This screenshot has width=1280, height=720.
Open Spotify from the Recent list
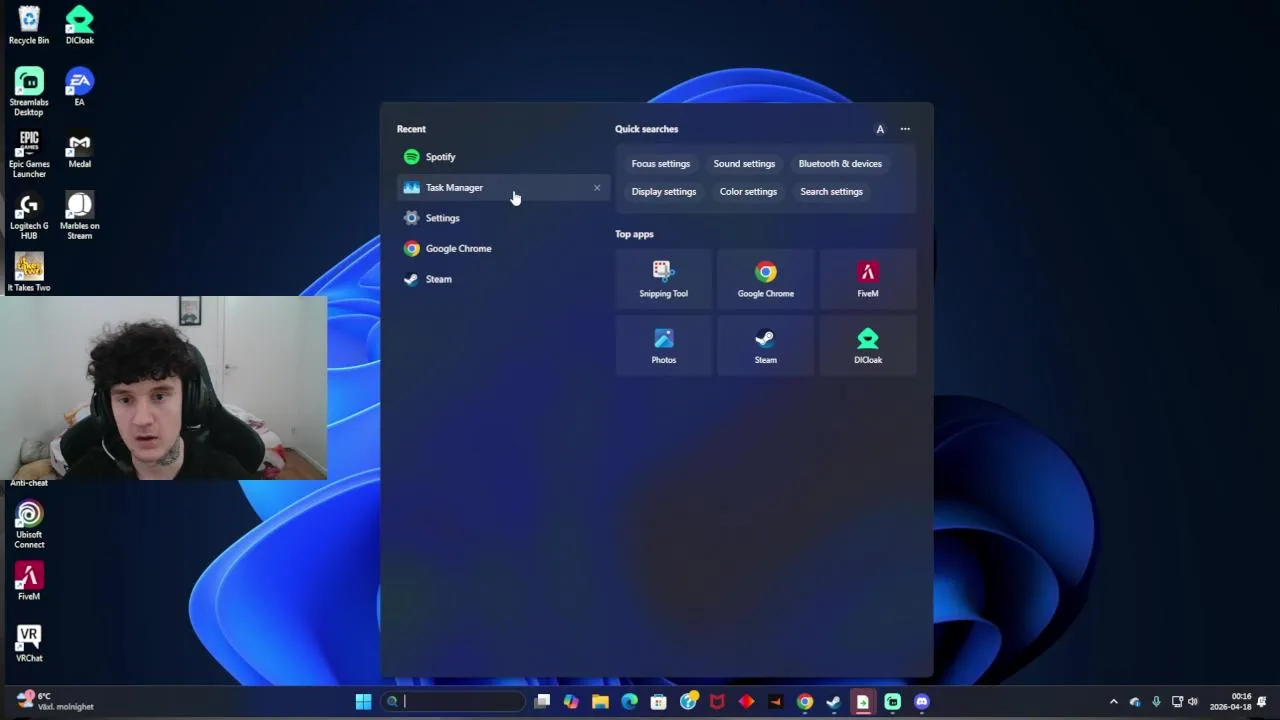(503, 157)
